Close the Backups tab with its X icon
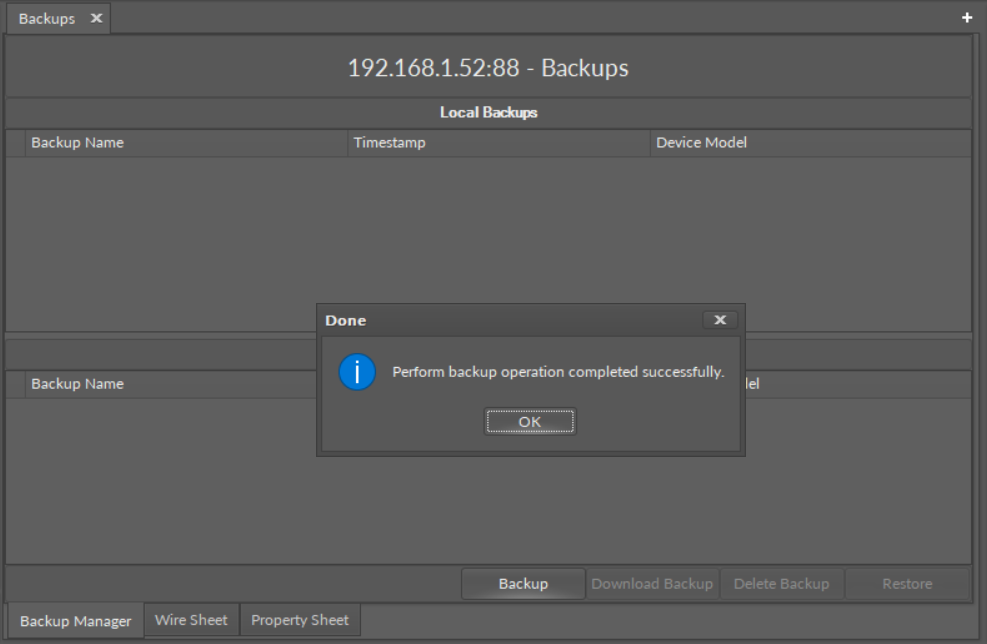The image size is (987, 644). pos(96,18)
